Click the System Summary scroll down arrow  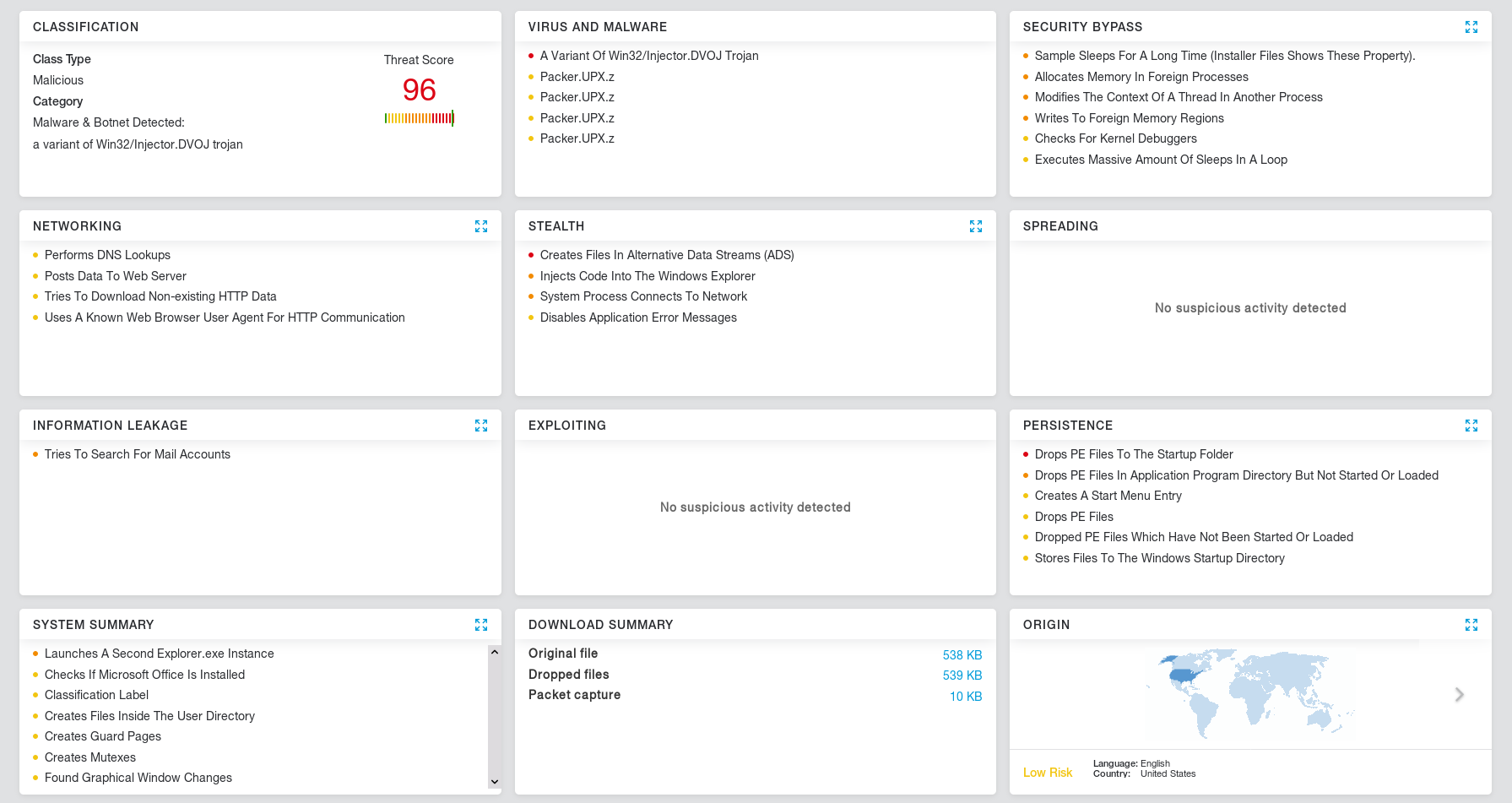tap(495, 782)
